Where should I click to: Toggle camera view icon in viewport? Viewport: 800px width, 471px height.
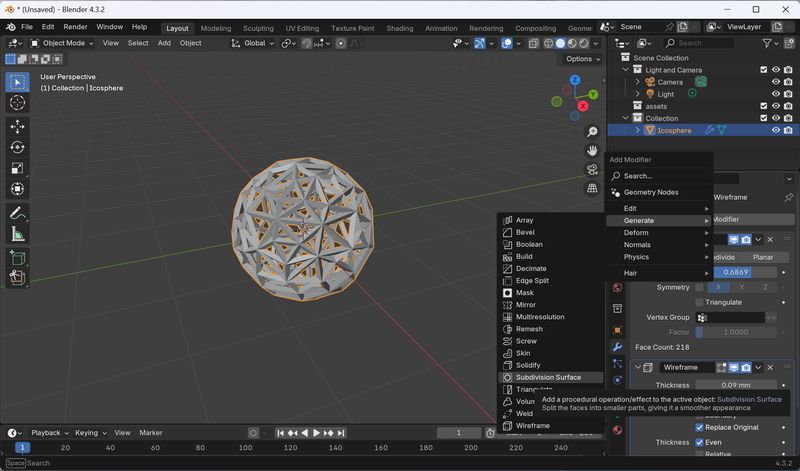[592, 170]
